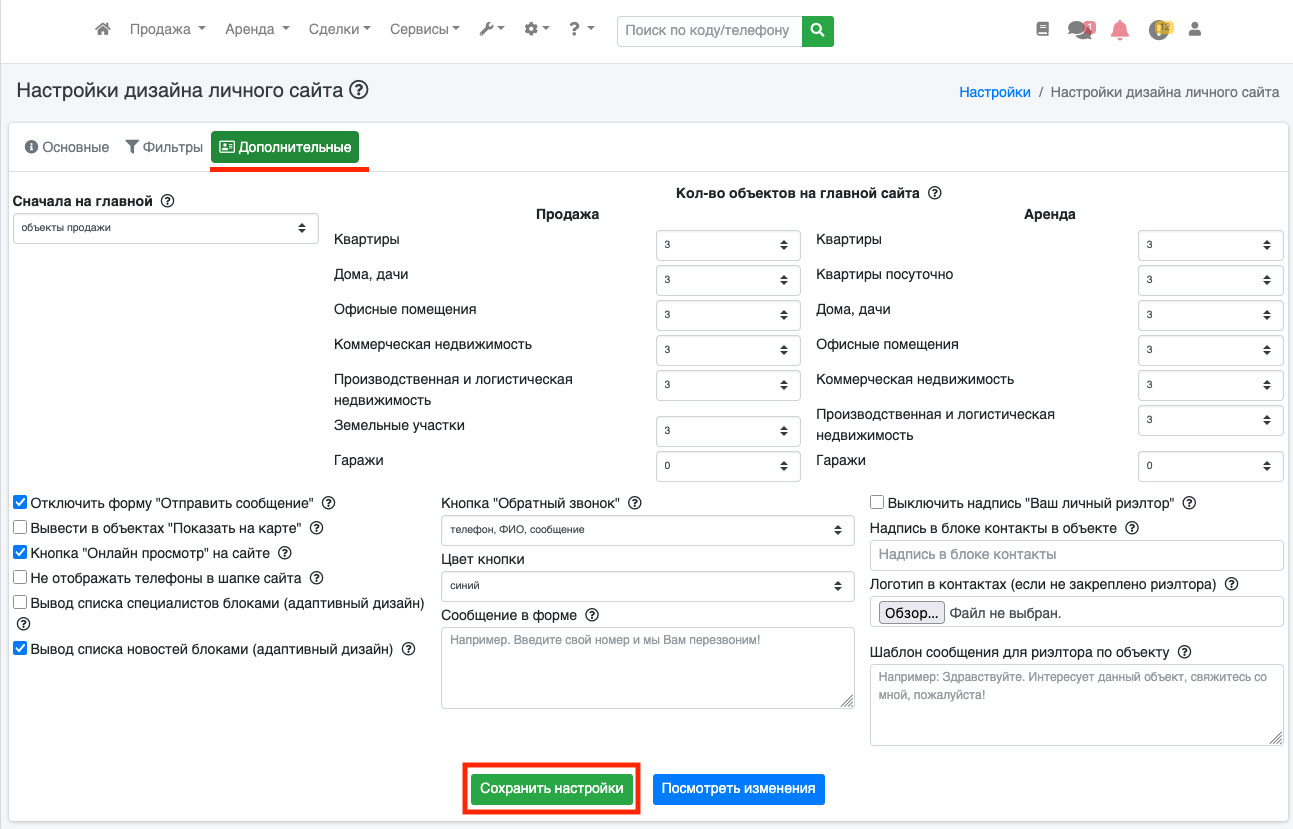Viewport: 1293px width, 829px height.
Task: Open the wrench tools menu
Action: (x=491, y=30)
